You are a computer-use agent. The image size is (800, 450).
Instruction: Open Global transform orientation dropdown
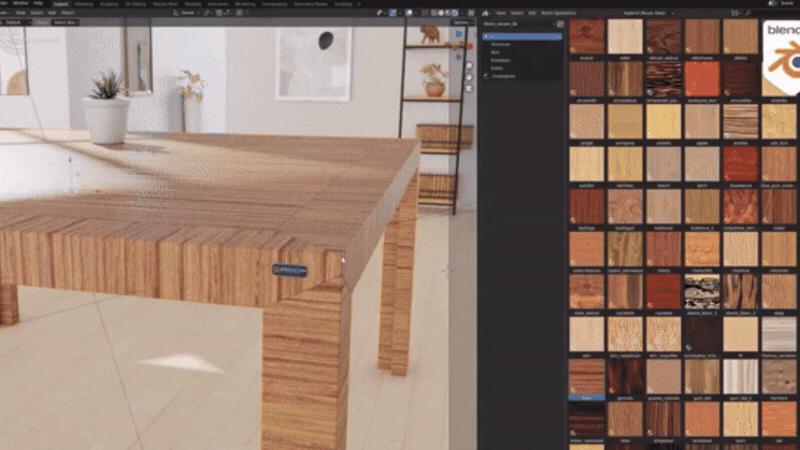pos(186,13)
